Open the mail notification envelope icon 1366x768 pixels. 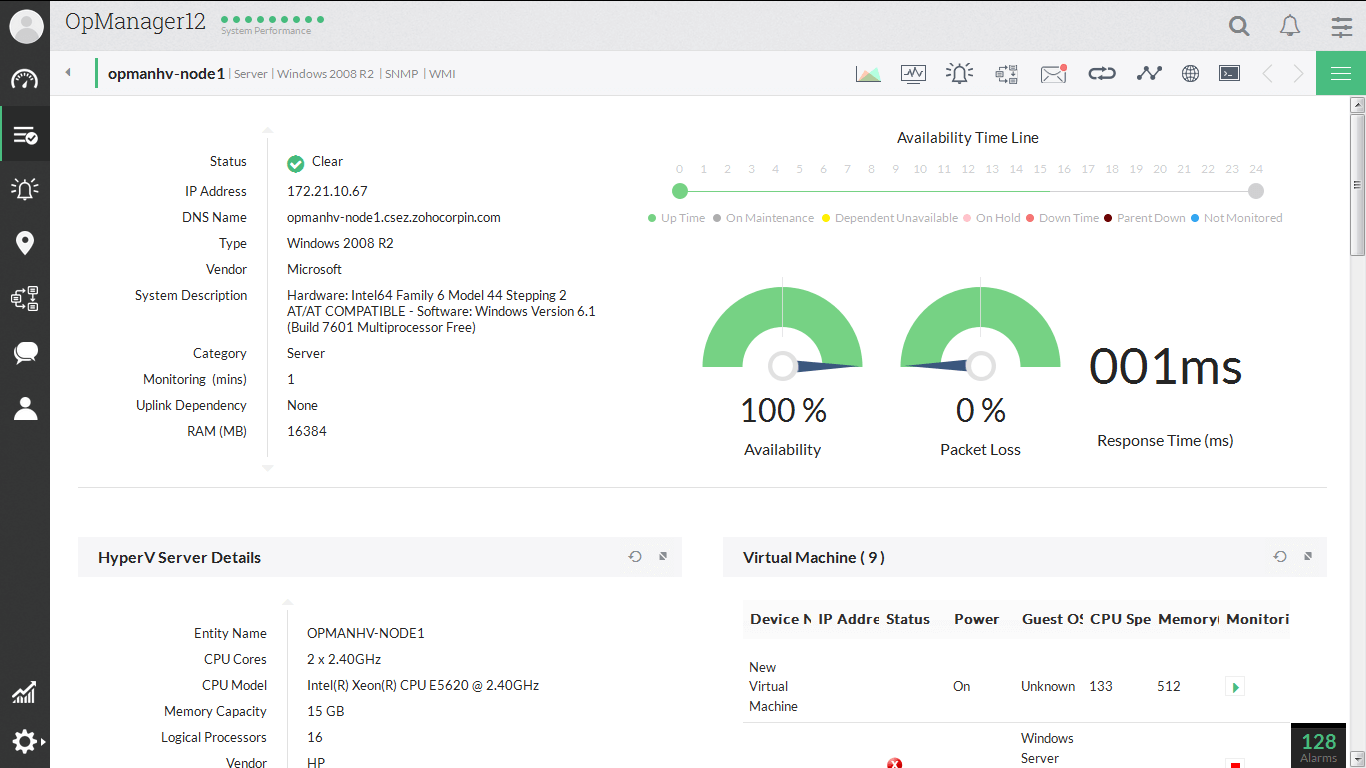[x=1053, y=73]
